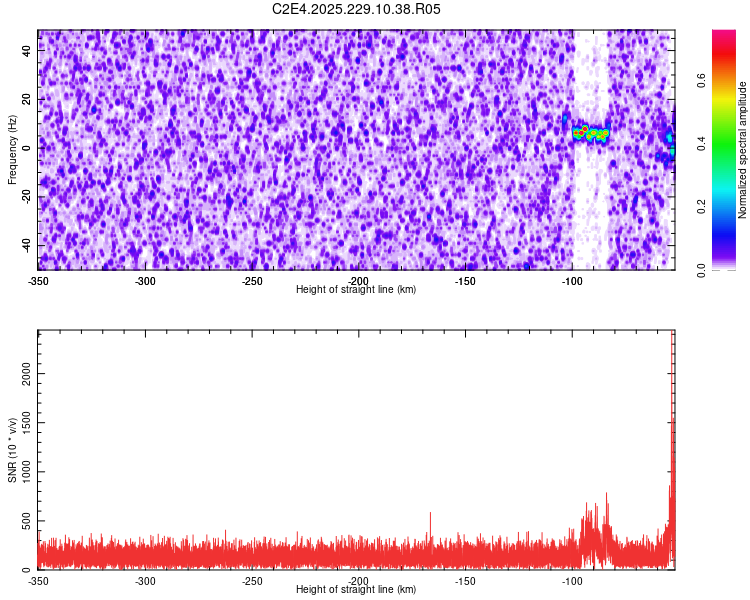Click the tall SNR peak at the right edge
This screenshot has width=750, height=600.
[673, 431]
